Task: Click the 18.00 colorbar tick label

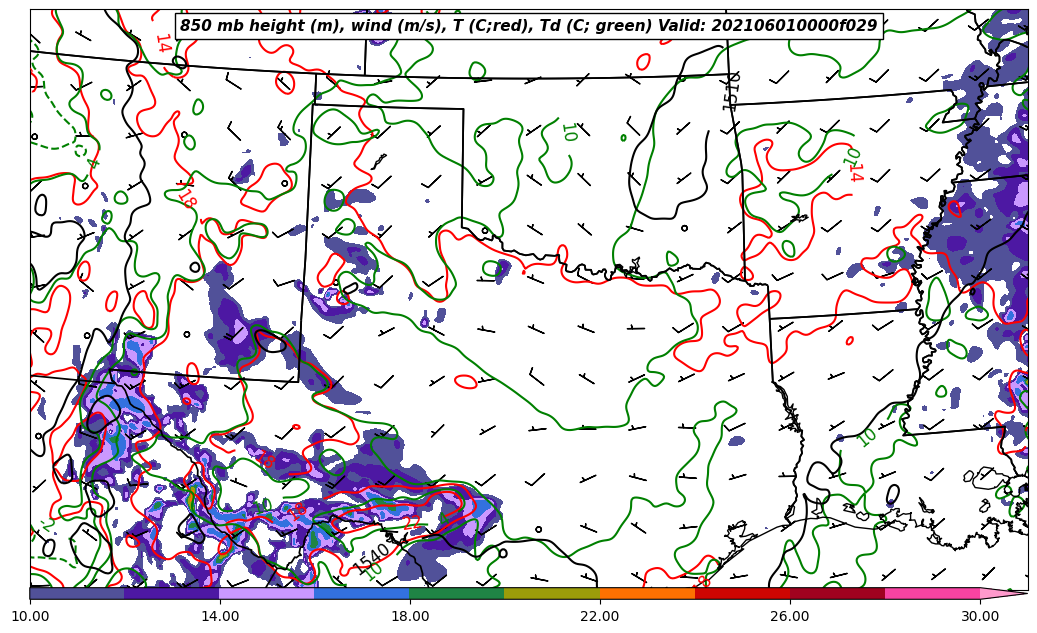Action: pyautogui.click(x=410, y=616)
